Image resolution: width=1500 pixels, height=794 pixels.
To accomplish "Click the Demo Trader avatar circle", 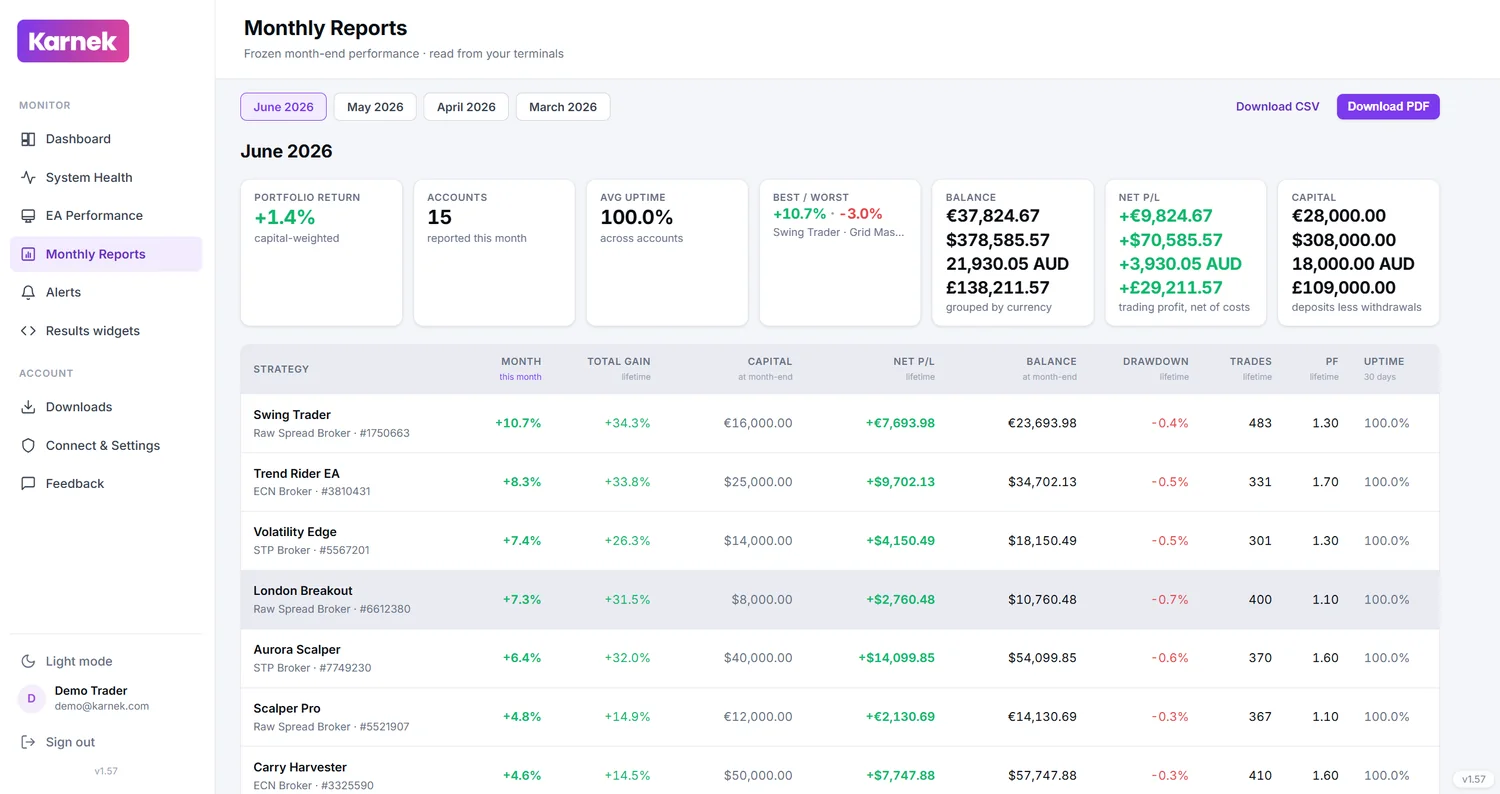I will coord(32,698).
